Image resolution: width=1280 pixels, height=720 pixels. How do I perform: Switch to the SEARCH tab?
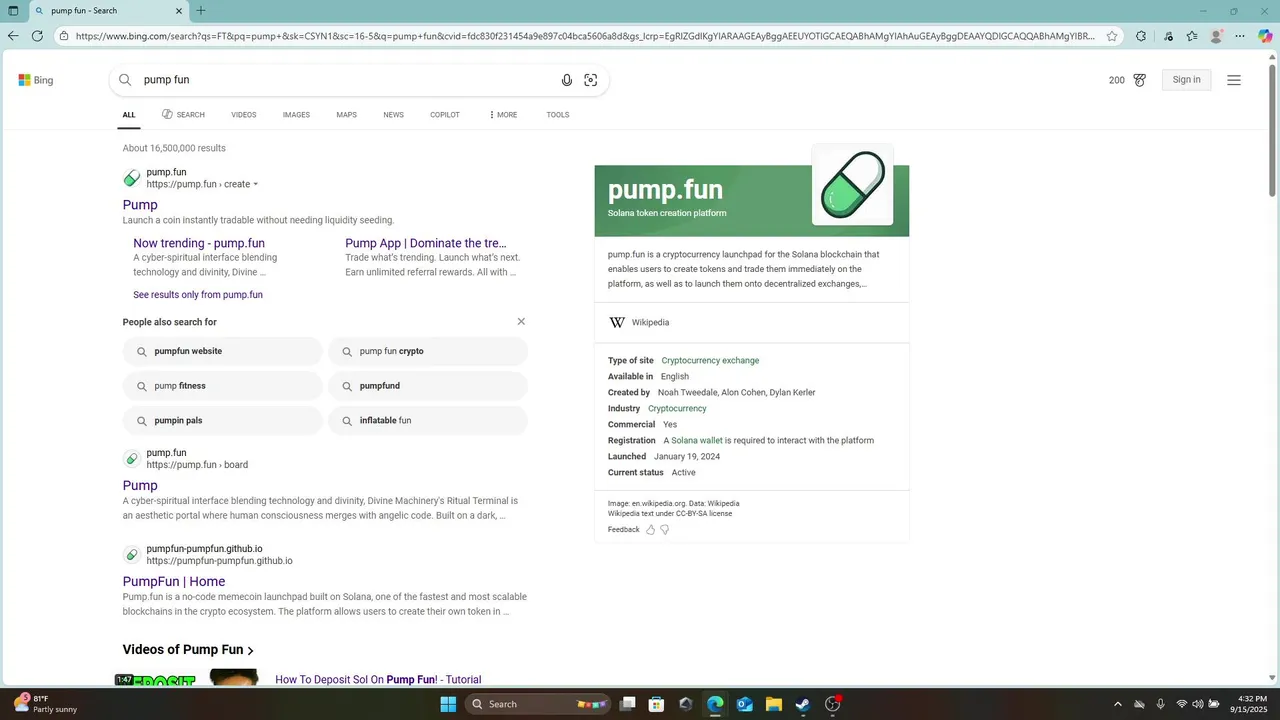pyautogui.click(x=183, y=115)
